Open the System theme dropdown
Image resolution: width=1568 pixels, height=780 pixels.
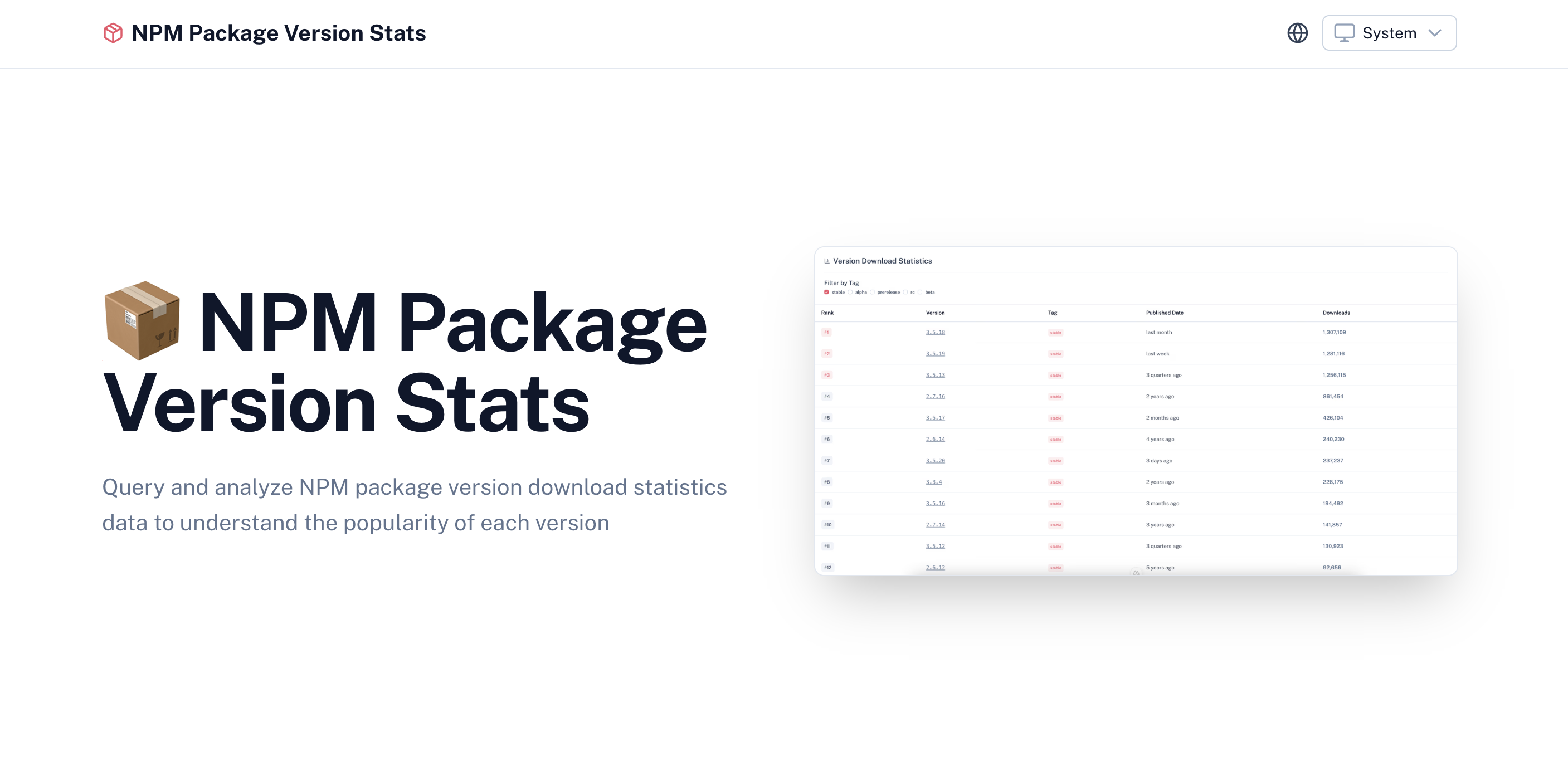[1389, 33]
